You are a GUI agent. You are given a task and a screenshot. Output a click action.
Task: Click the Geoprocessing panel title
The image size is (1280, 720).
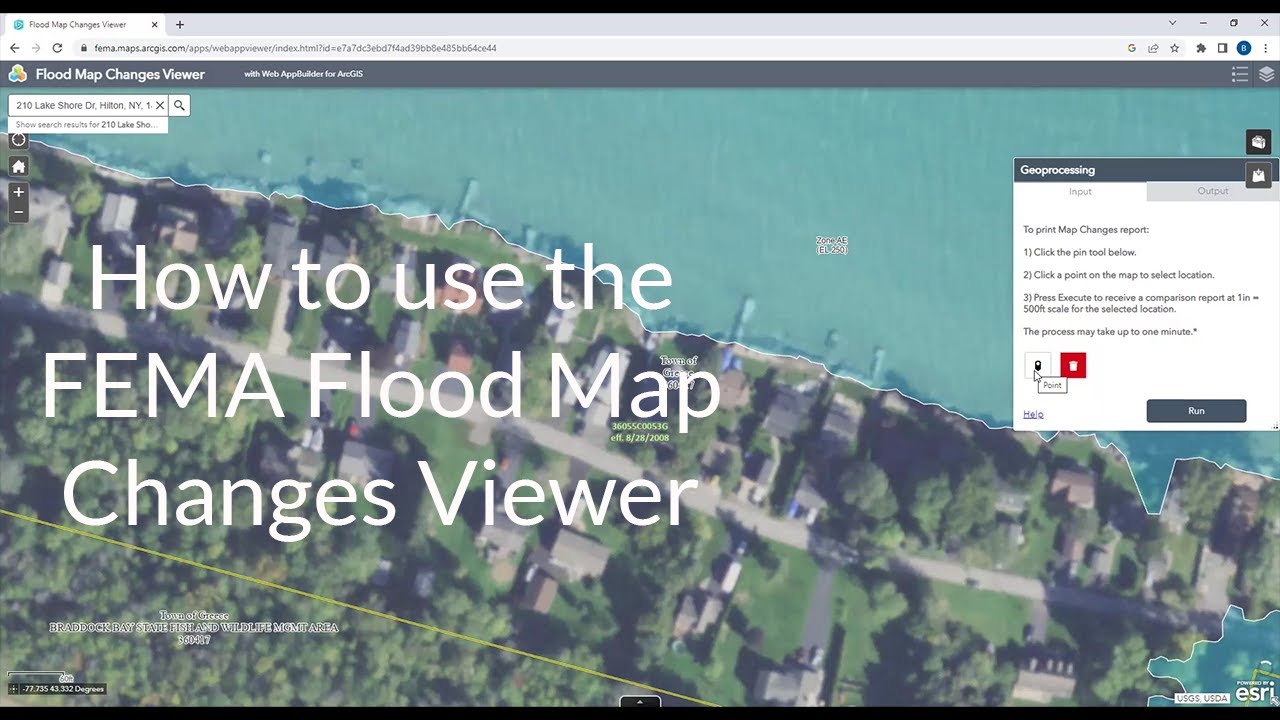[x=1058, y=170]
